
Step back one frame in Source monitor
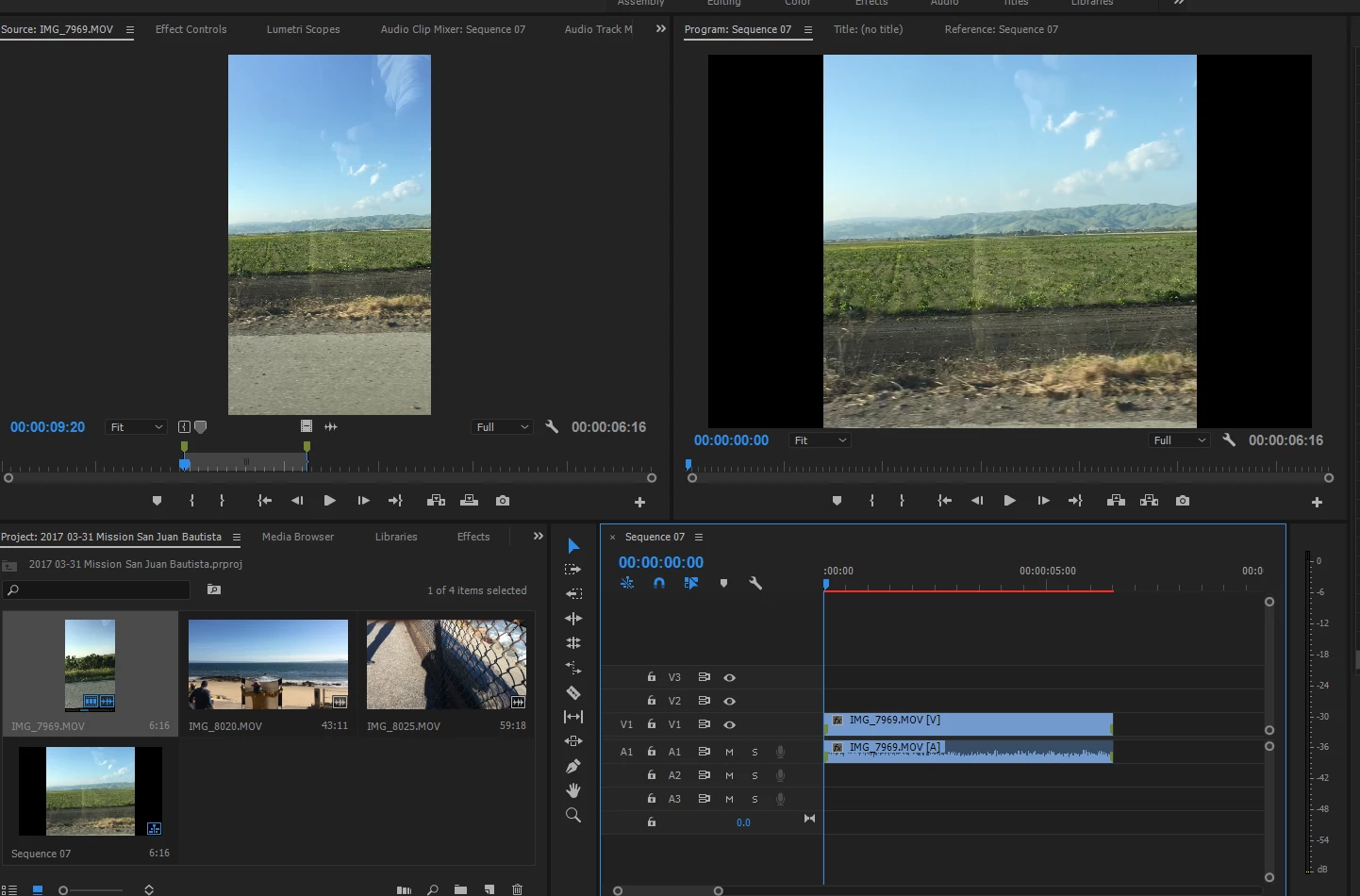tap(297, 501)
